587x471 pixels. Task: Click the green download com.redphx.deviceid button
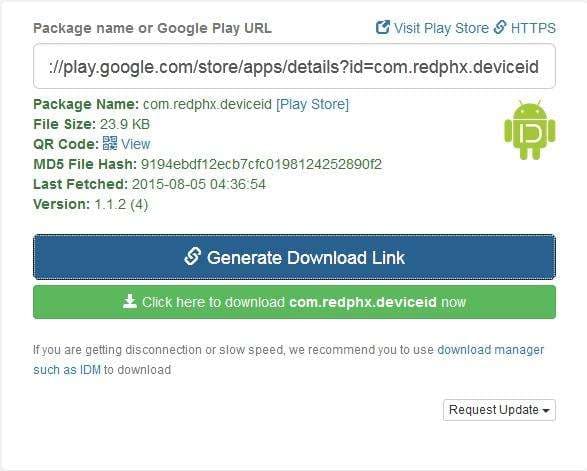(294, 302)
